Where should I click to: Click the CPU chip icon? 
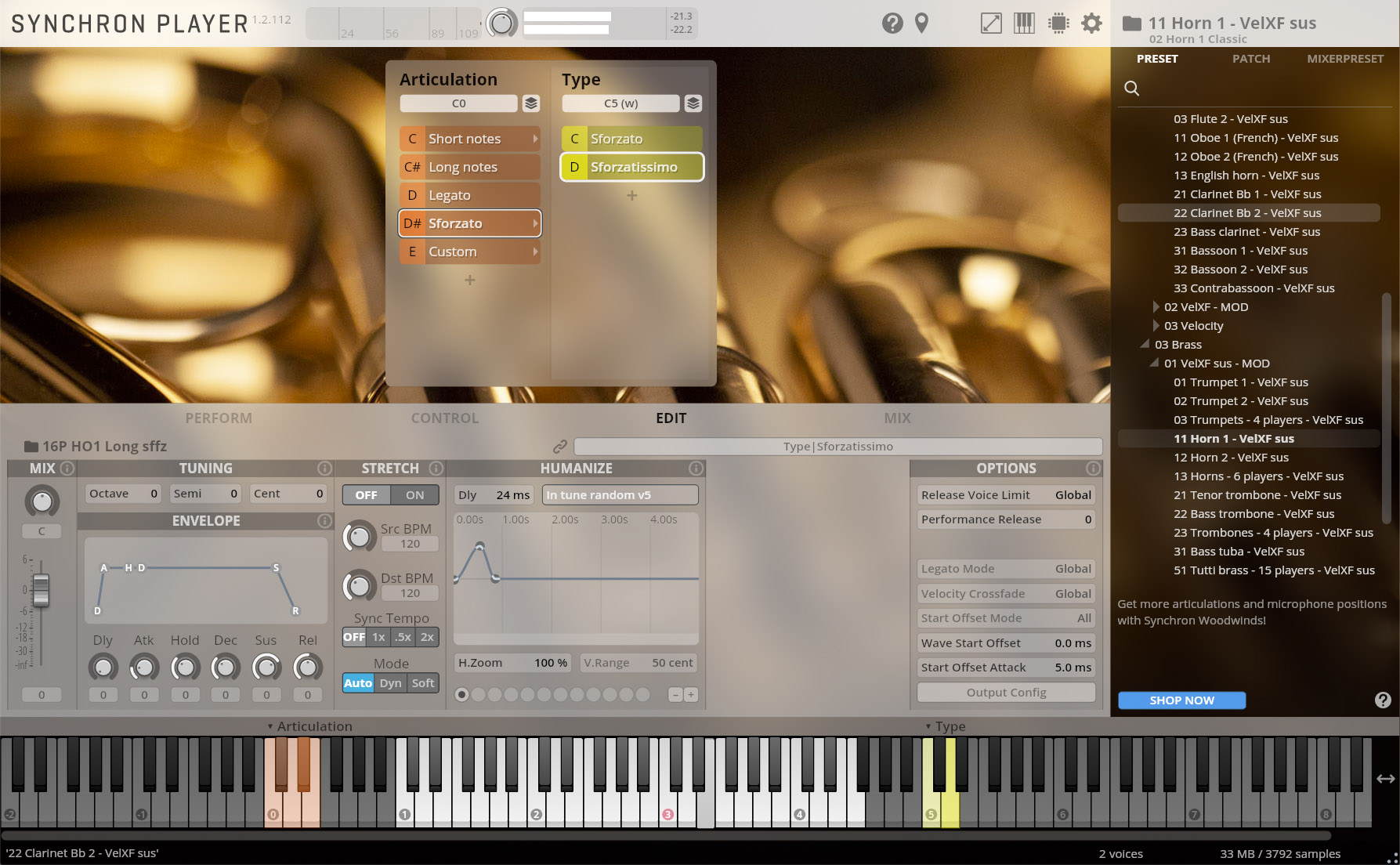1058,24
